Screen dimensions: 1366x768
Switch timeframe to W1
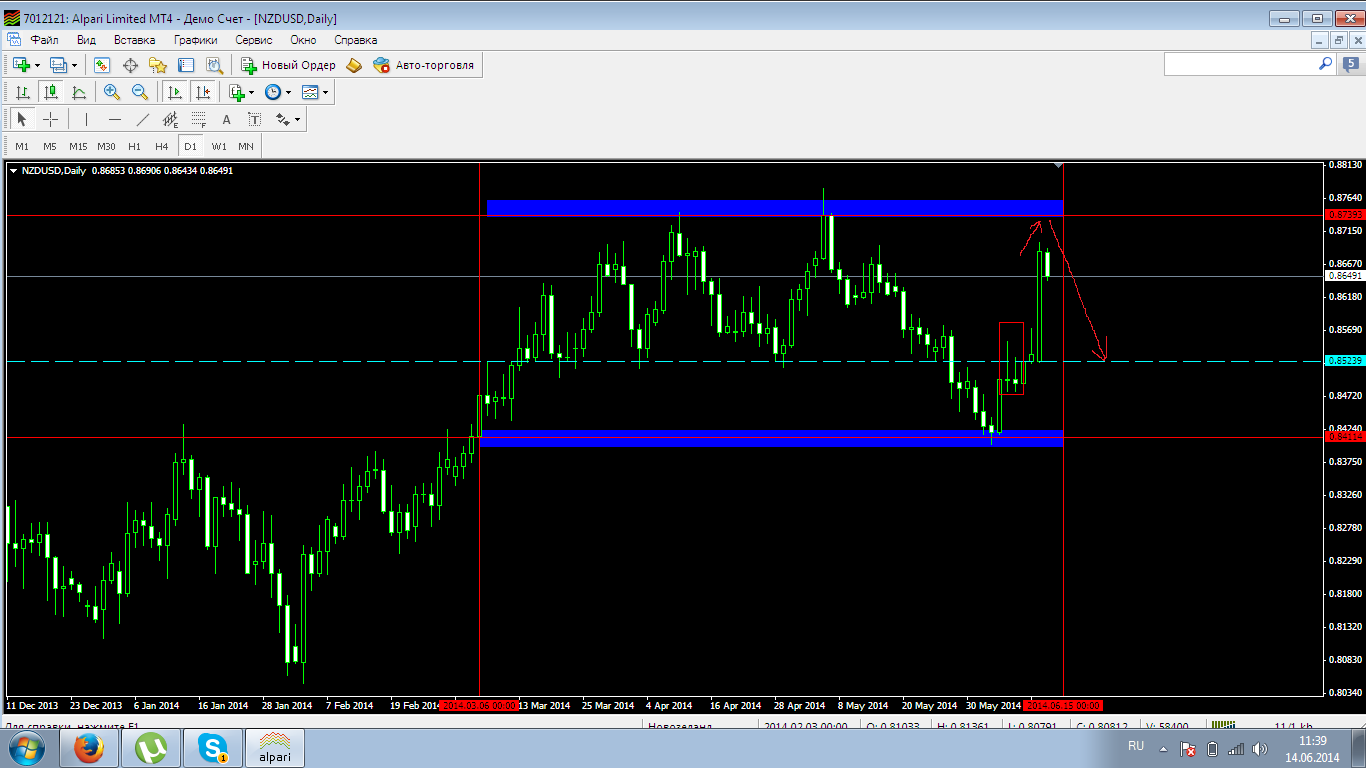coord(218,146)
